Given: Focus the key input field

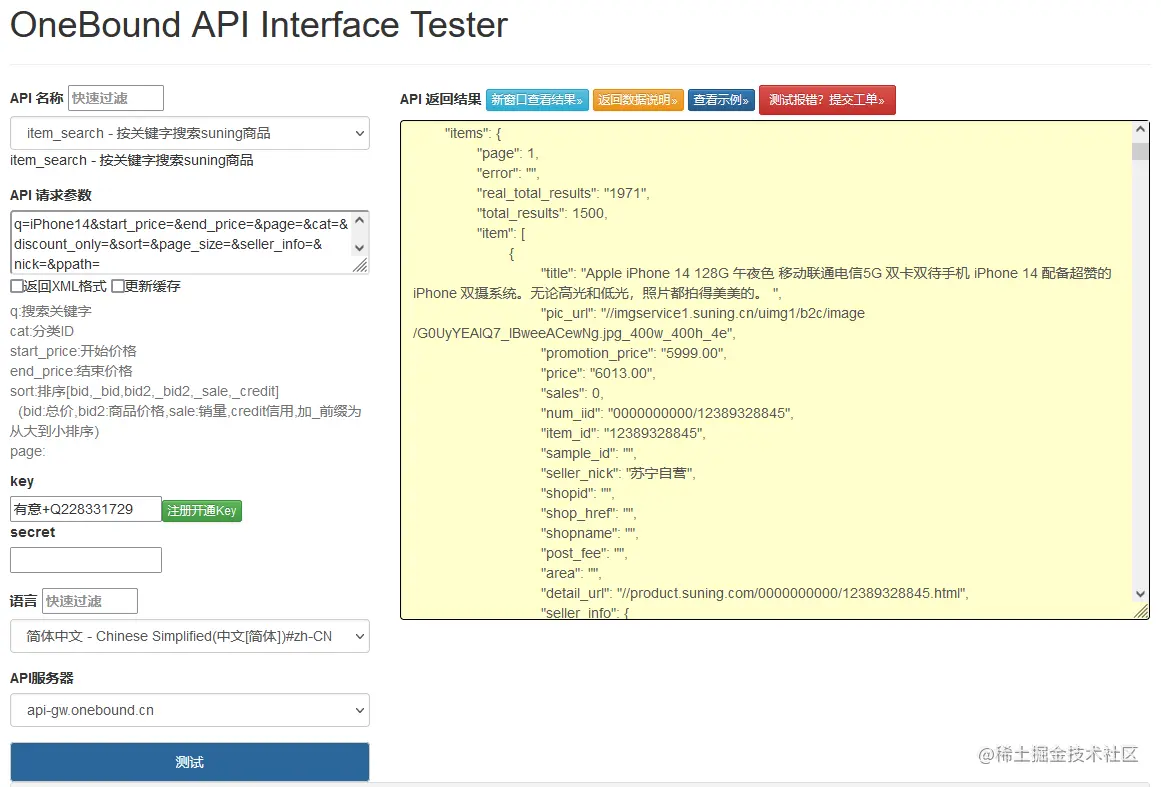Looking at the screenshot, I should (86, 509).
